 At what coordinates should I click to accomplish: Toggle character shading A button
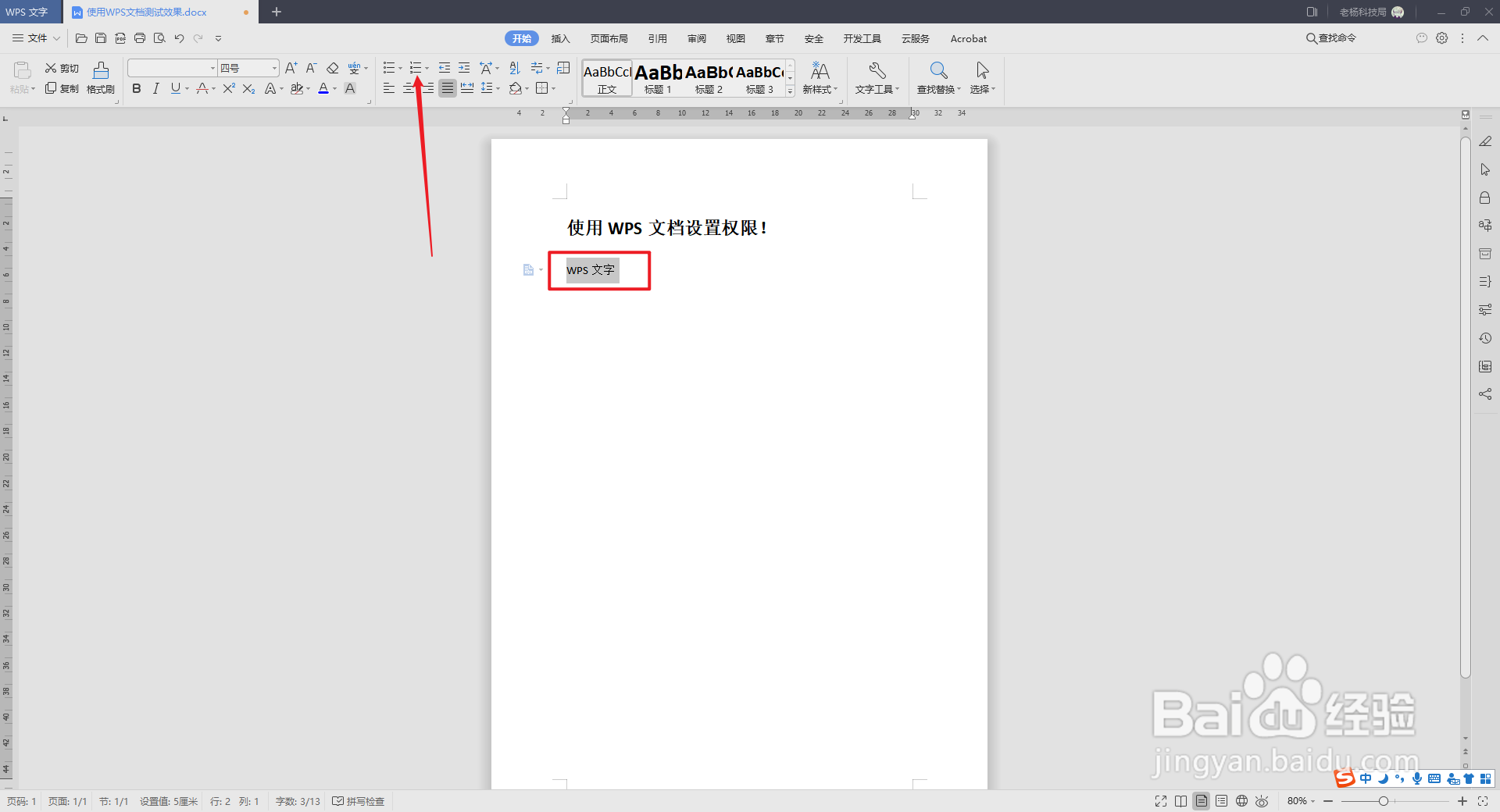(x=350, y=88)
